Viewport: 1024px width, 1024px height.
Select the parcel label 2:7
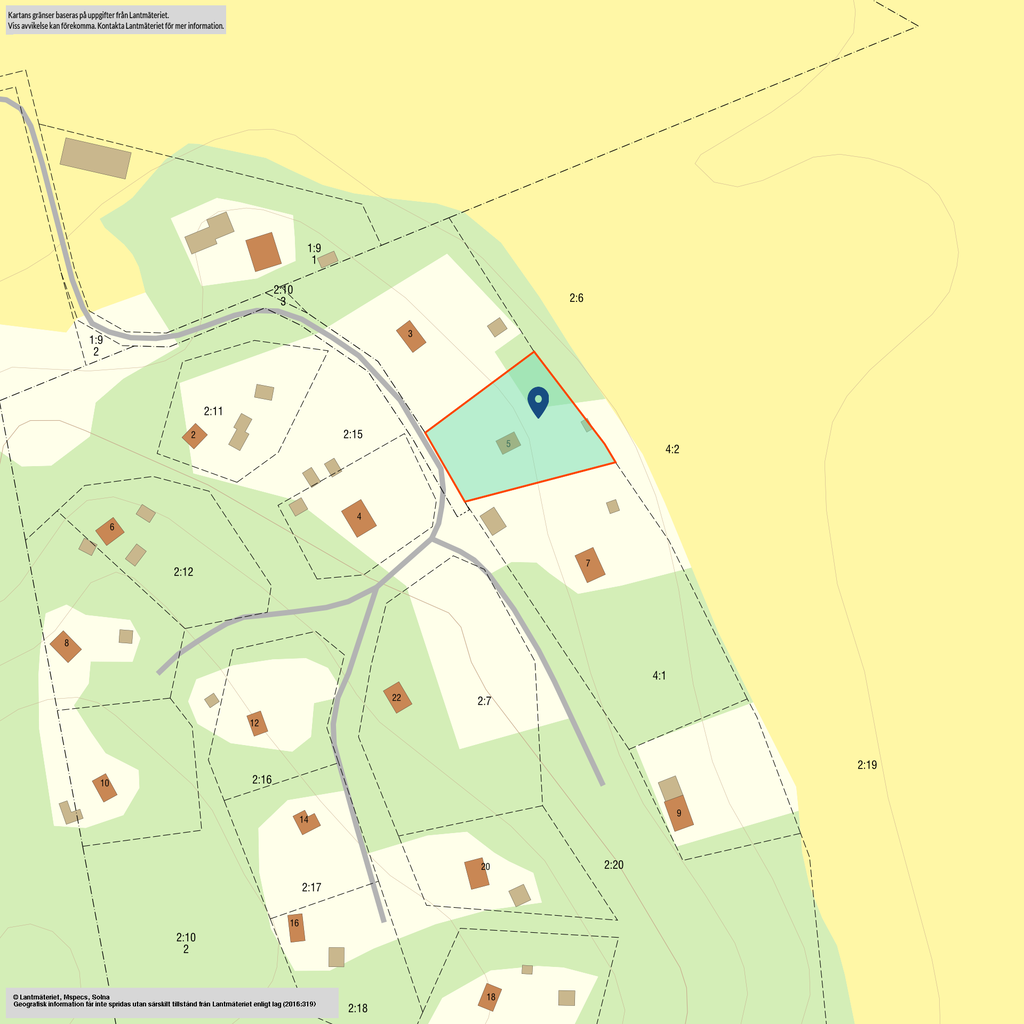click(484, 701)
